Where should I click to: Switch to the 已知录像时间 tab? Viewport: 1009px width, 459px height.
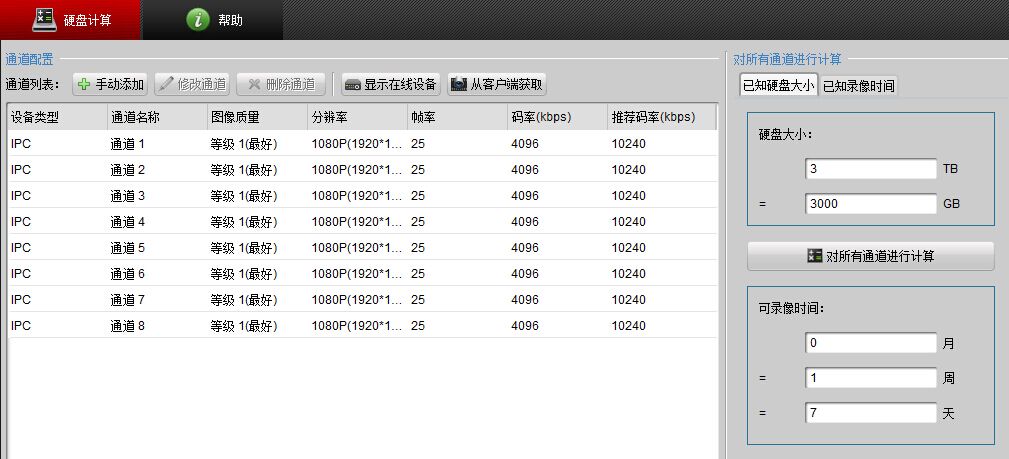(858, 86)
